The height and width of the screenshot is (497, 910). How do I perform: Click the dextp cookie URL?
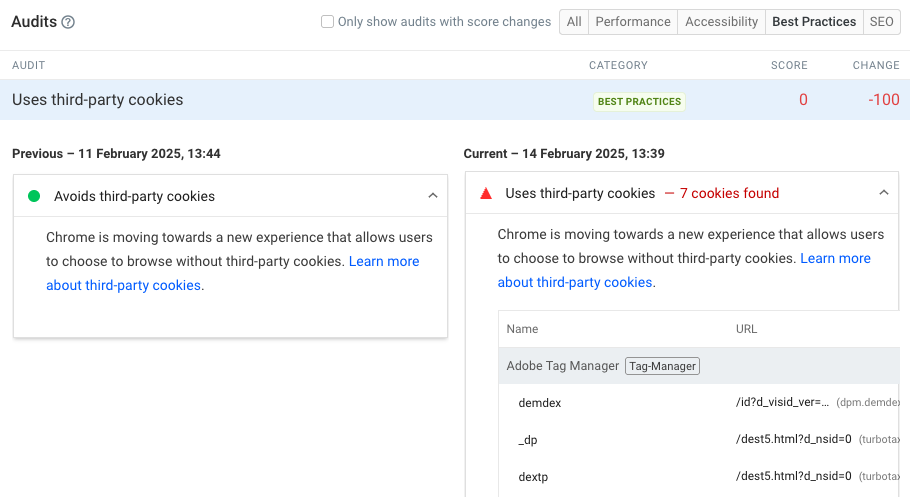[793, 476]
